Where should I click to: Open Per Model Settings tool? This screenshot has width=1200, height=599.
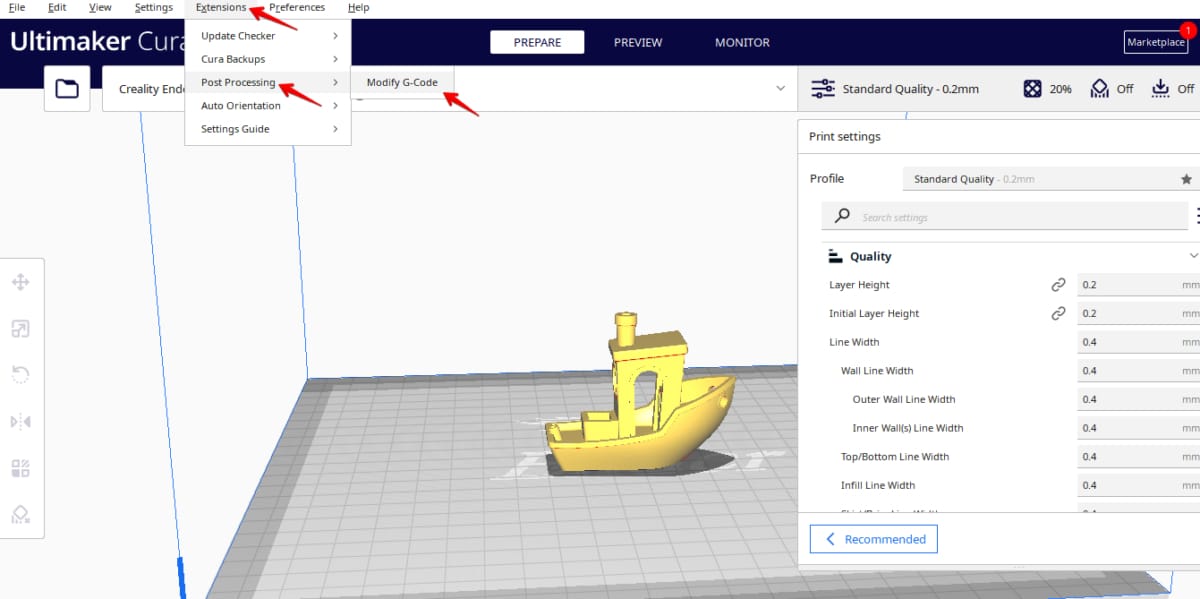coord(22,467)
